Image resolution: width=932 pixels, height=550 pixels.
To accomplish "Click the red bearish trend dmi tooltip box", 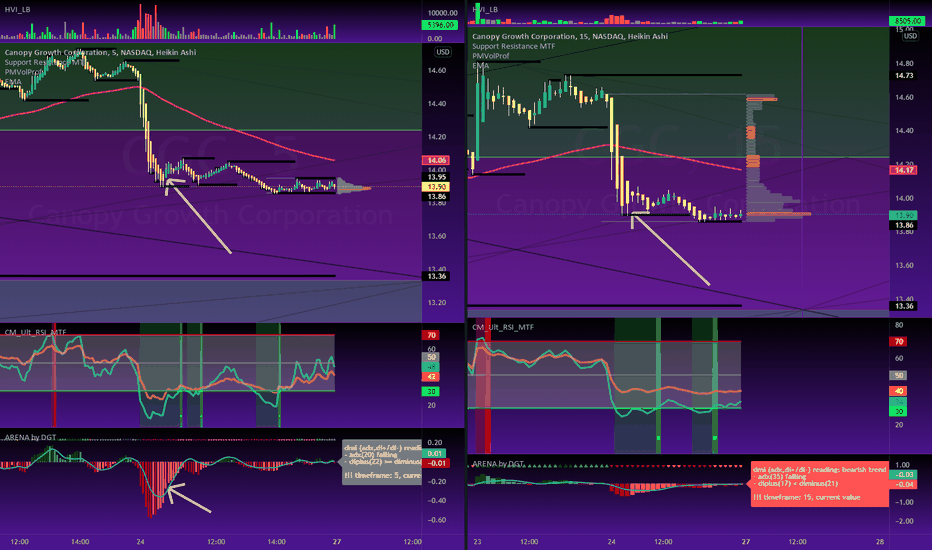I will 820,483.
